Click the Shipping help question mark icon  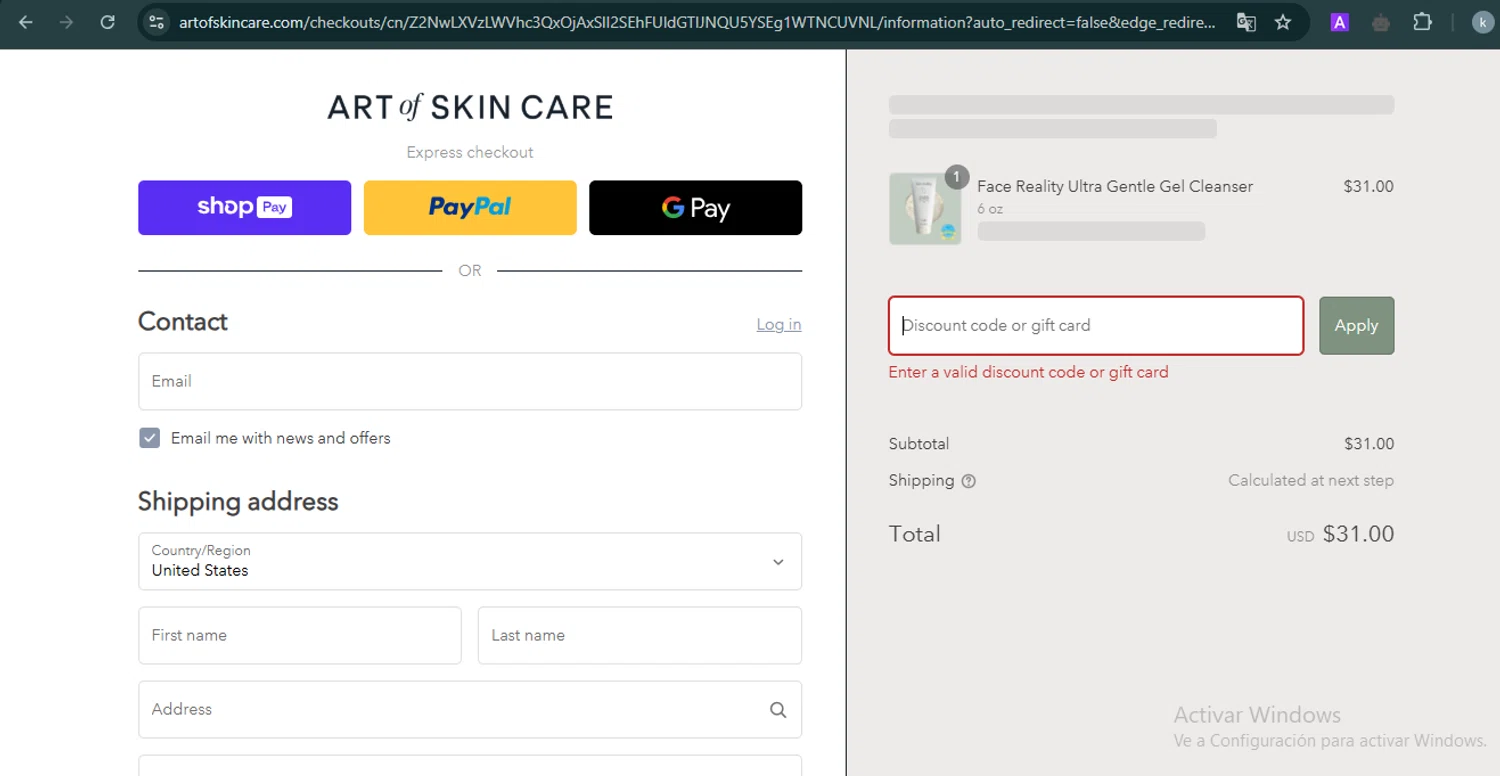coord(968,481)
